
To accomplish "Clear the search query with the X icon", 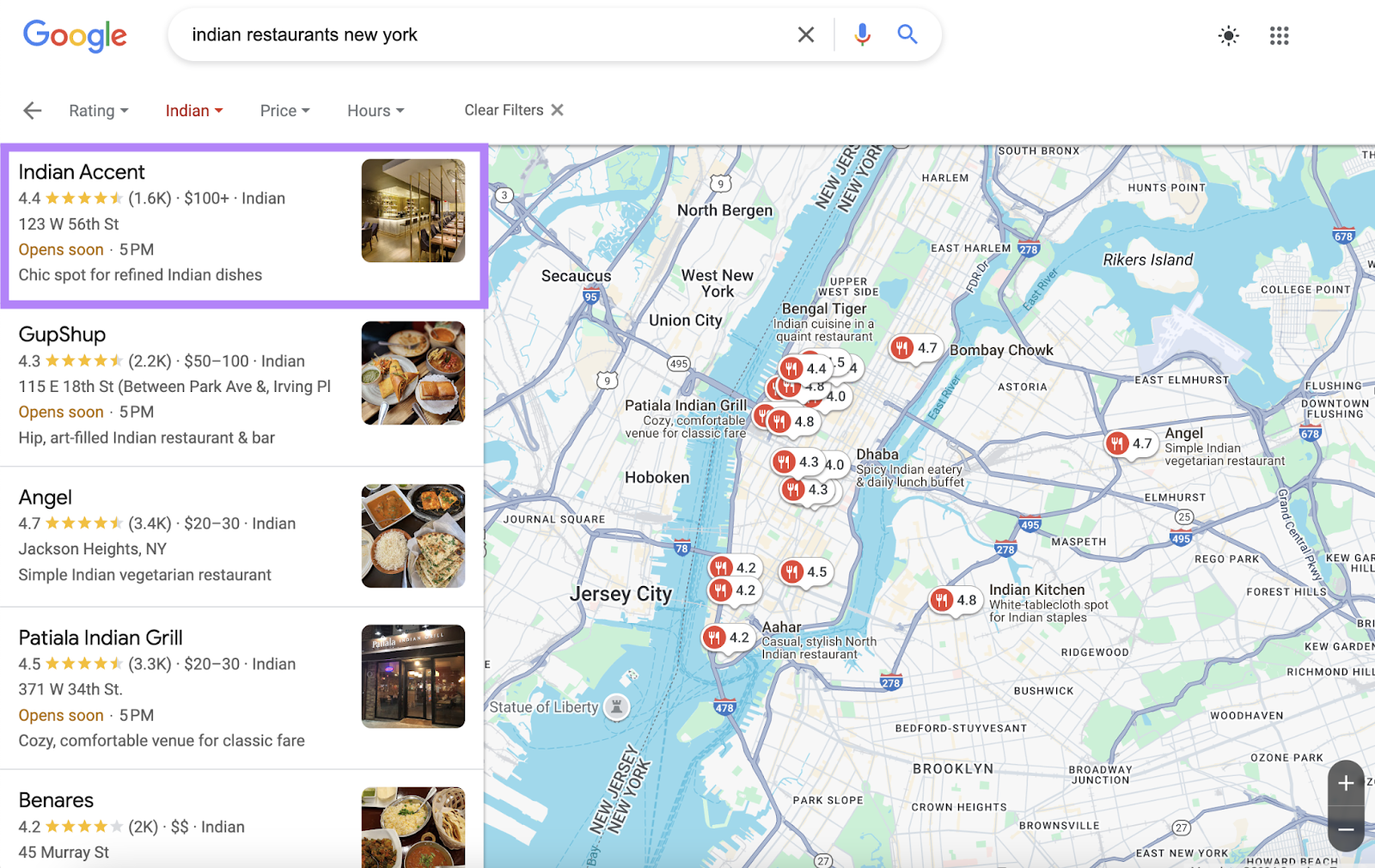I will click(805, 34).
